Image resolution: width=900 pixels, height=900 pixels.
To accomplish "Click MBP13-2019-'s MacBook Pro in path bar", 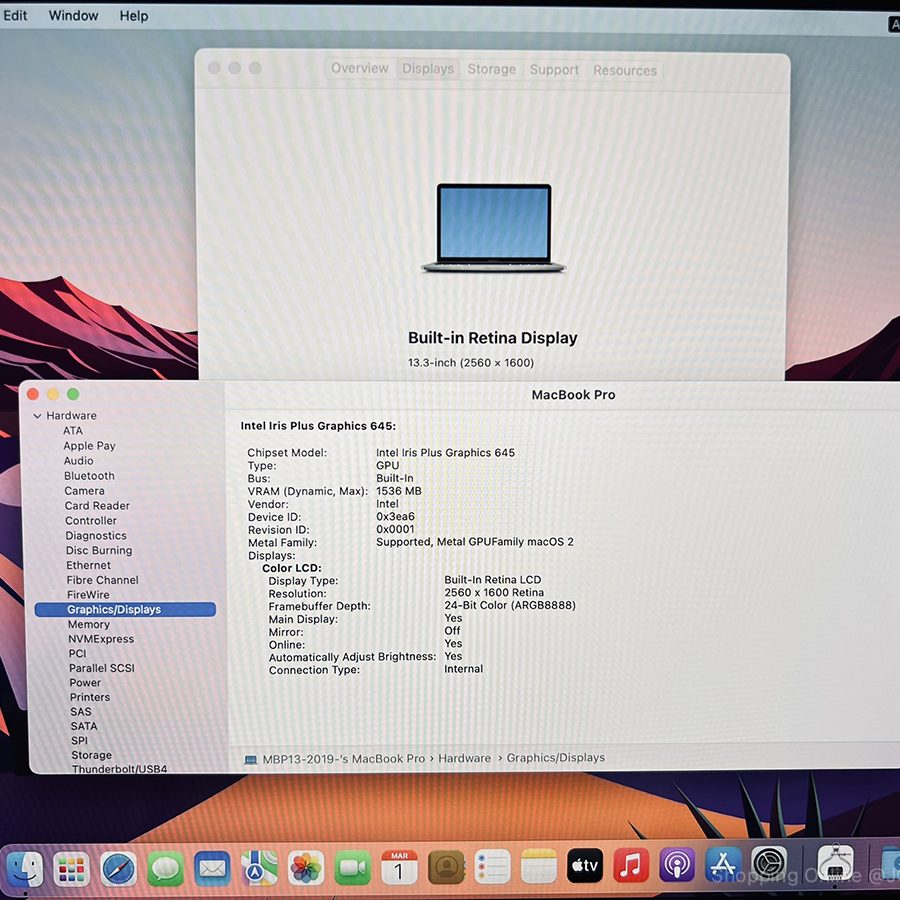I will tap(344, 759).
